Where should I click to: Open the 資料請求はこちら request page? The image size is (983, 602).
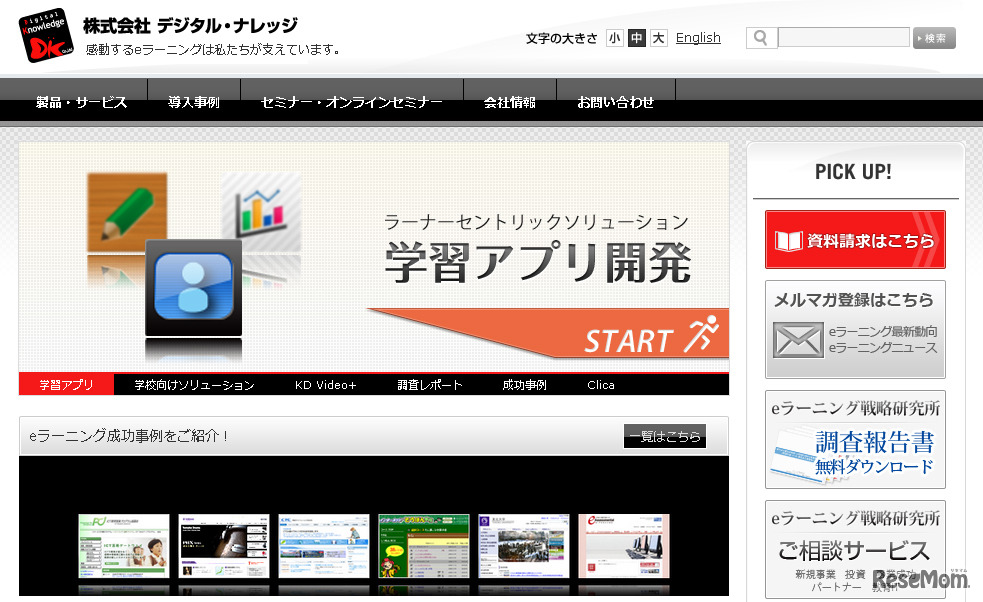tap(855, 239)
